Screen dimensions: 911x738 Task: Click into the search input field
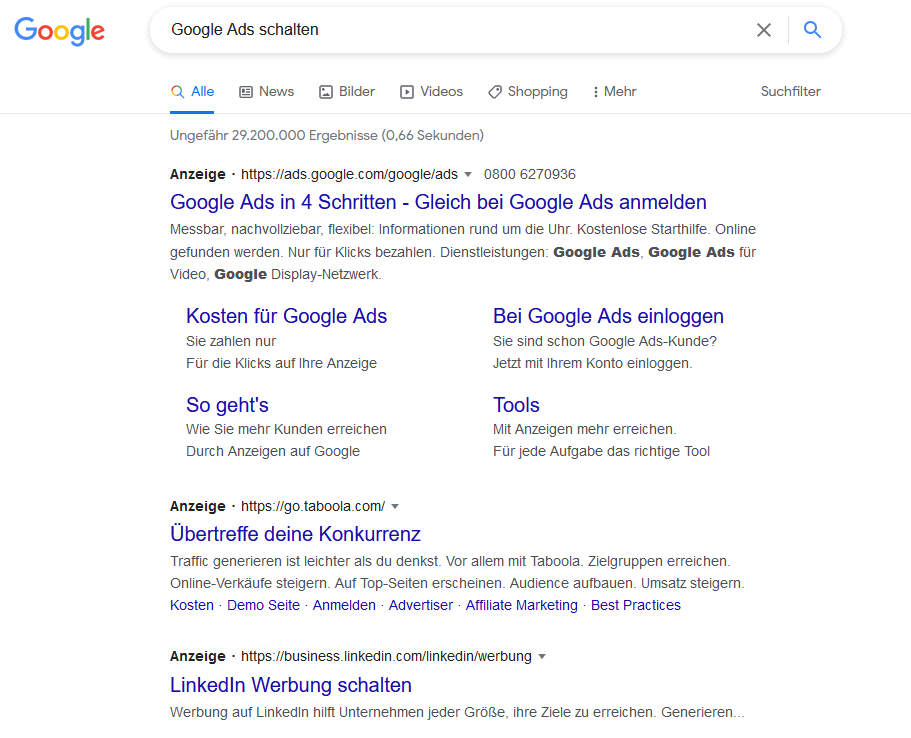point(450,30)
